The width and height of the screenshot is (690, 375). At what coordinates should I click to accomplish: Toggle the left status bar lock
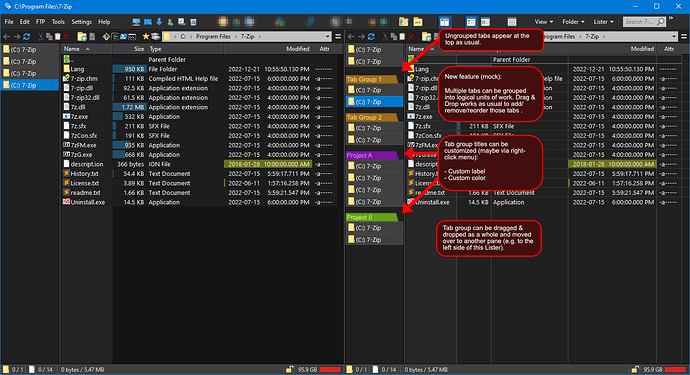click(289, 369)
